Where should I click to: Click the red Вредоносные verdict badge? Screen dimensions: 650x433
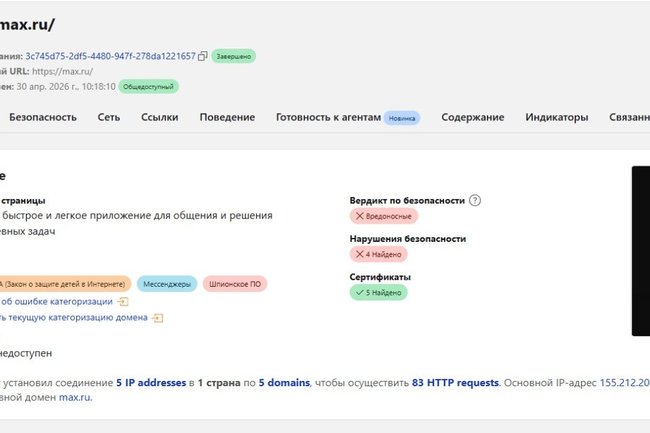(383, 216)
